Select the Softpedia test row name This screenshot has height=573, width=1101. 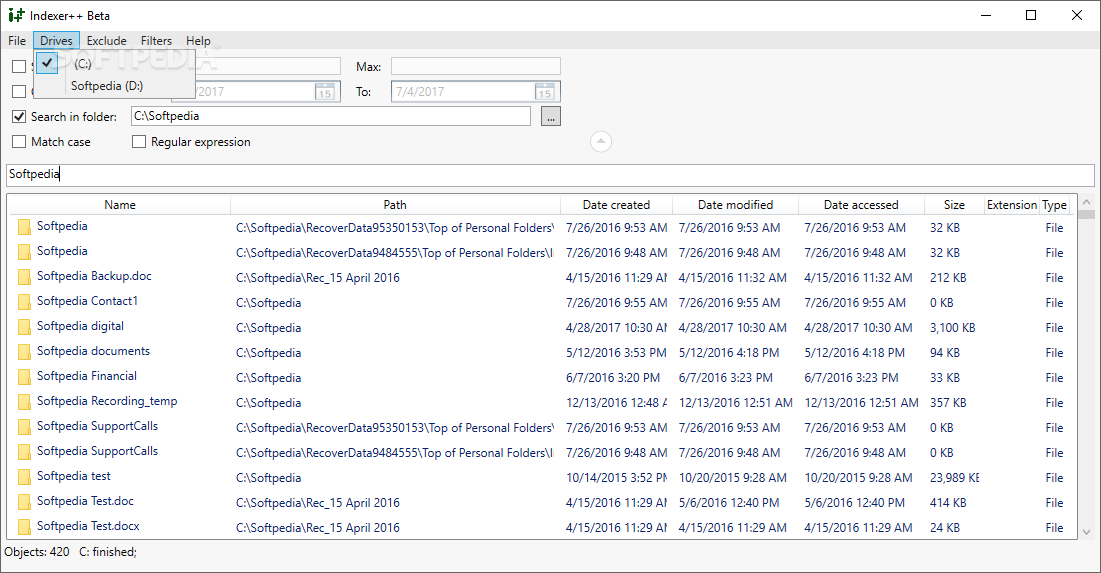tap(74, 475)
